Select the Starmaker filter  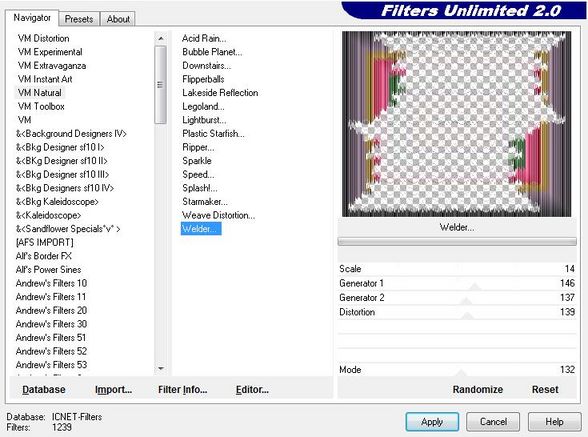click(205, 202)
